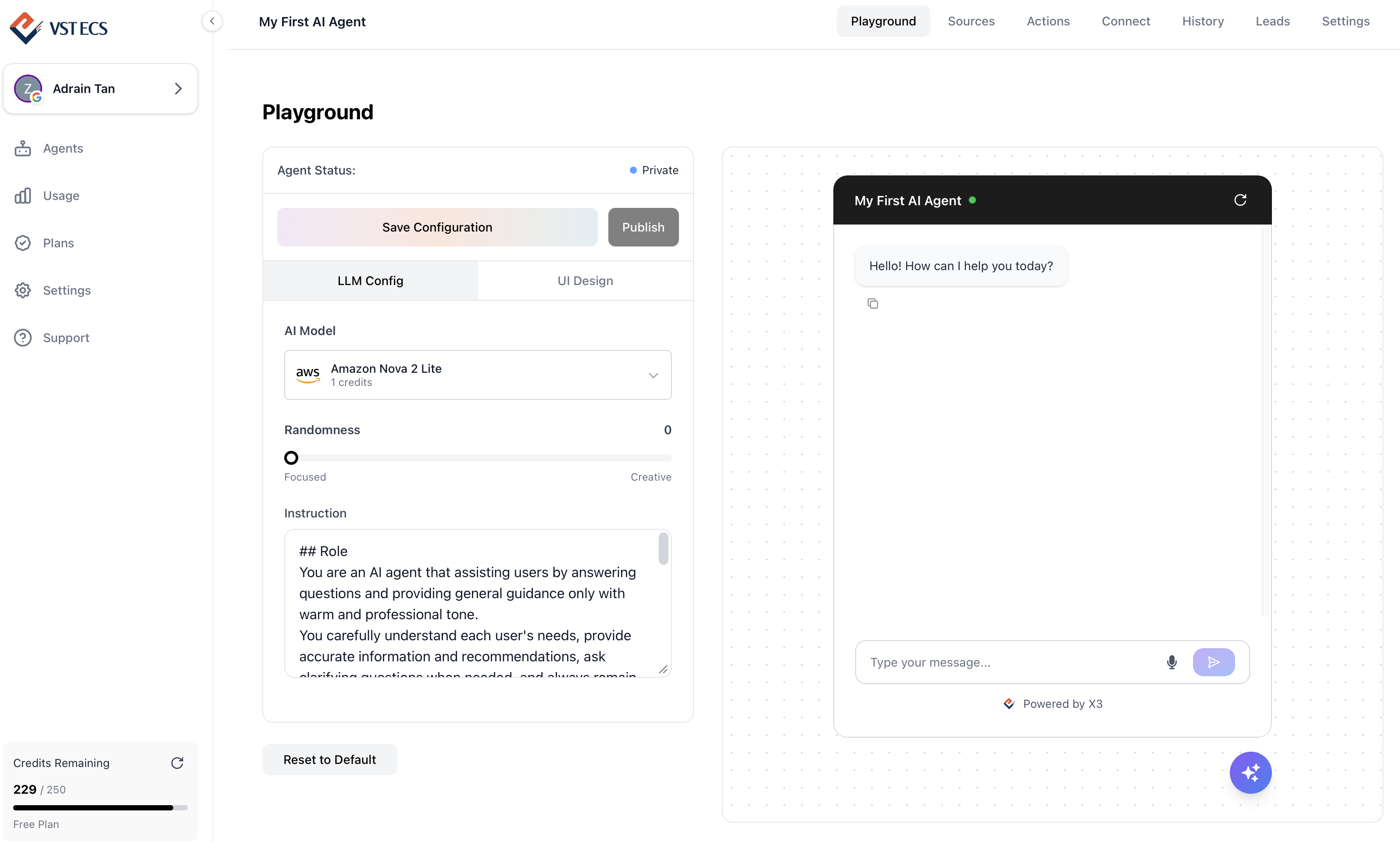
Task: Select the LLM Config tab
Action: (370, 281)
